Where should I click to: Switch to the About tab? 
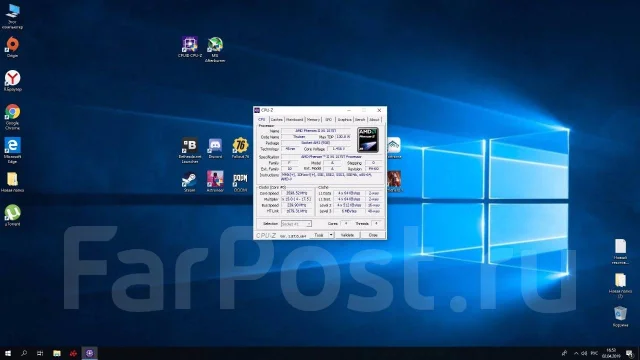click(x=374, y=120)
